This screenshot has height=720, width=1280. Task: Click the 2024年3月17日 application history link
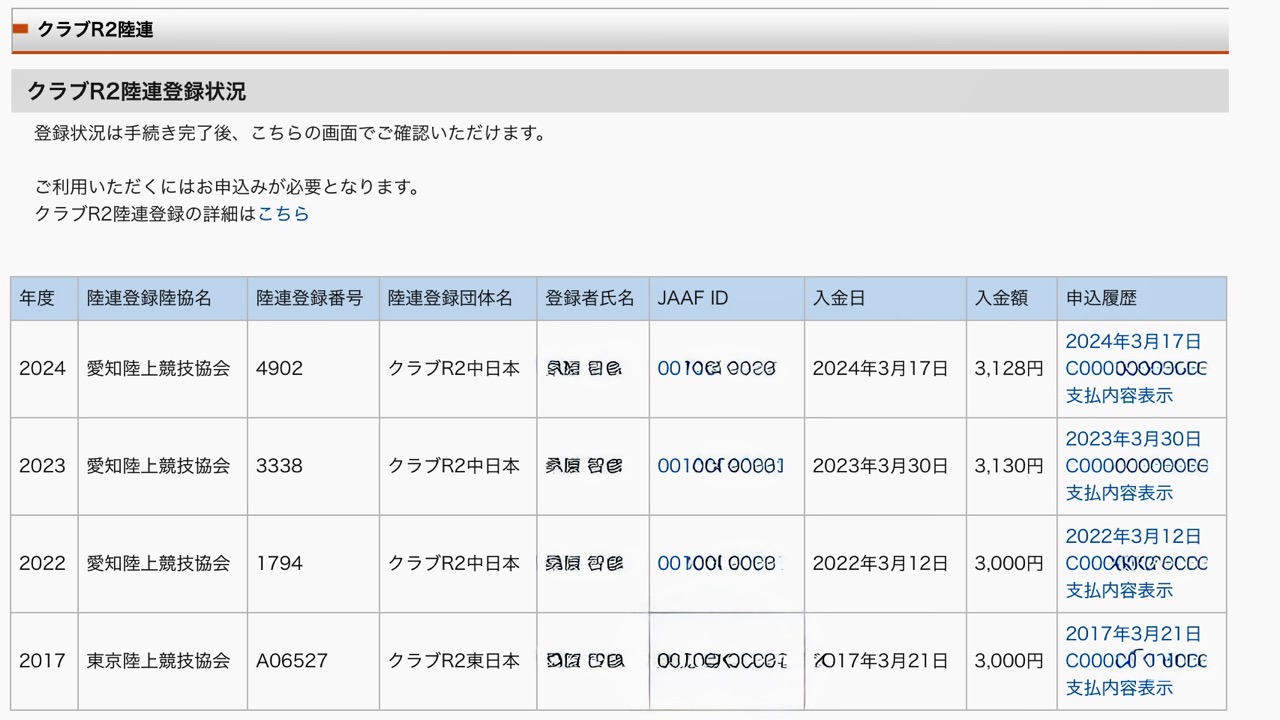(x=1133, y=341)
